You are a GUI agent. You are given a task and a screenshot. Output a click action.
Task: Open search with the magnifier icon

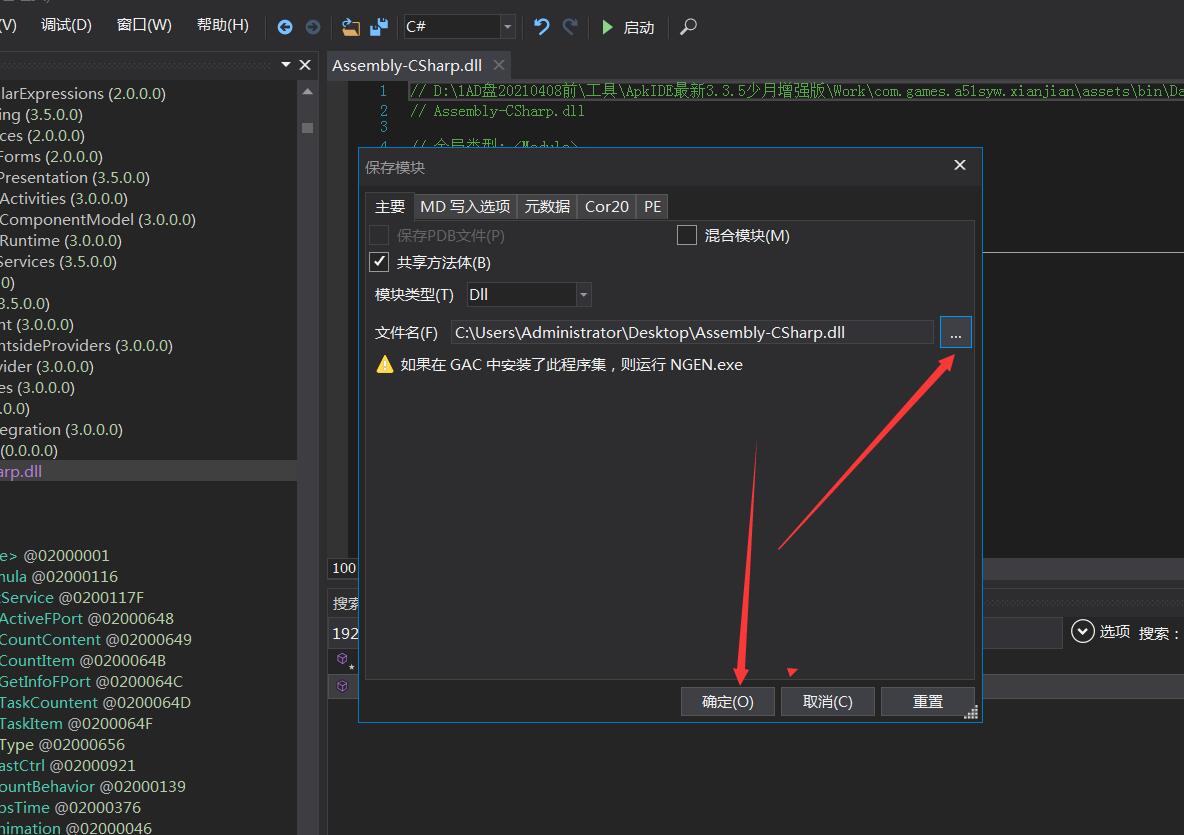(688, 27)
